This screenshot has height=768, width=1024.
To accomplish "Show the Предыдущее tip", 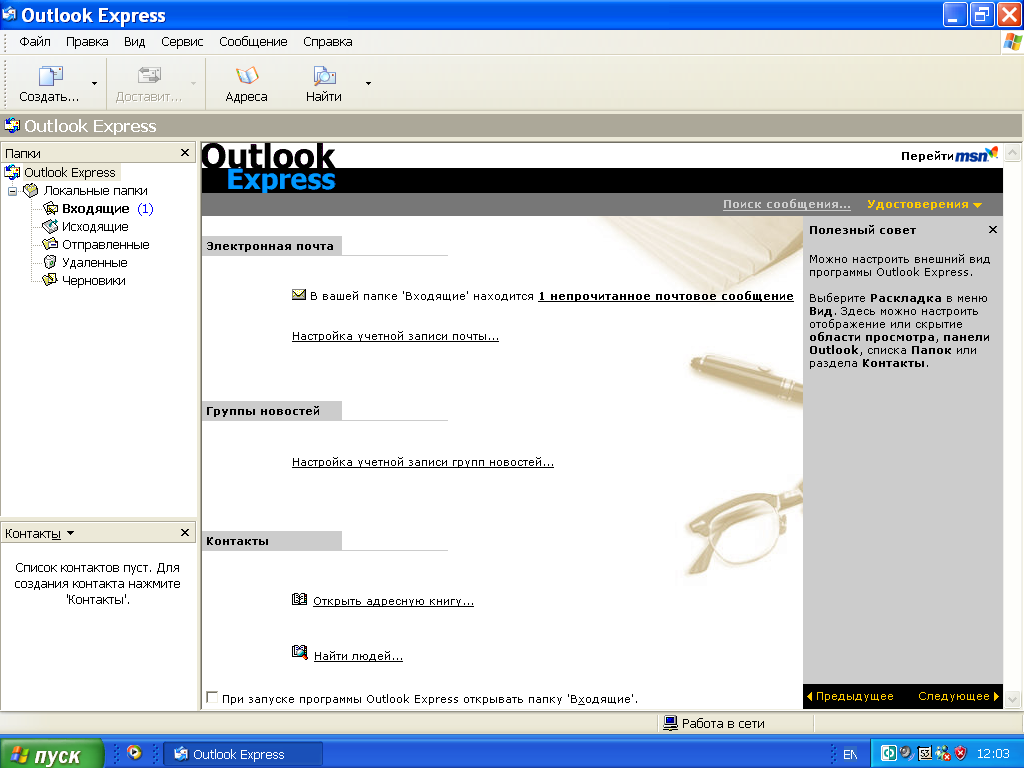I will (x=850, y=696).
